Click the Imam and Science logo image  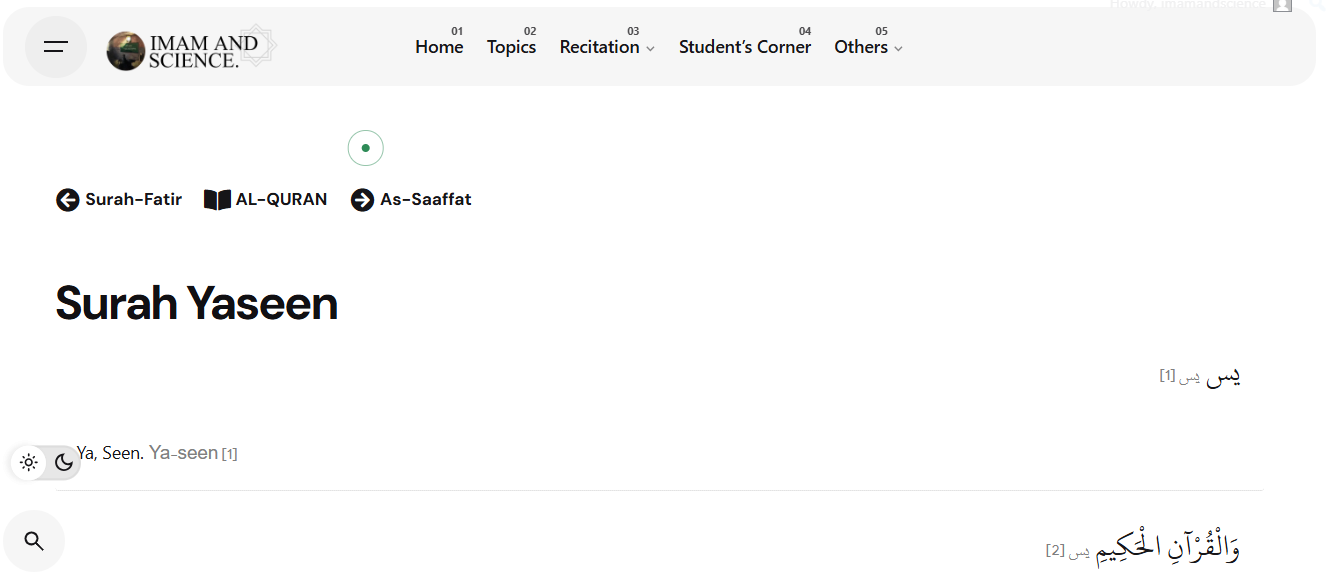(x=126, y=51)
